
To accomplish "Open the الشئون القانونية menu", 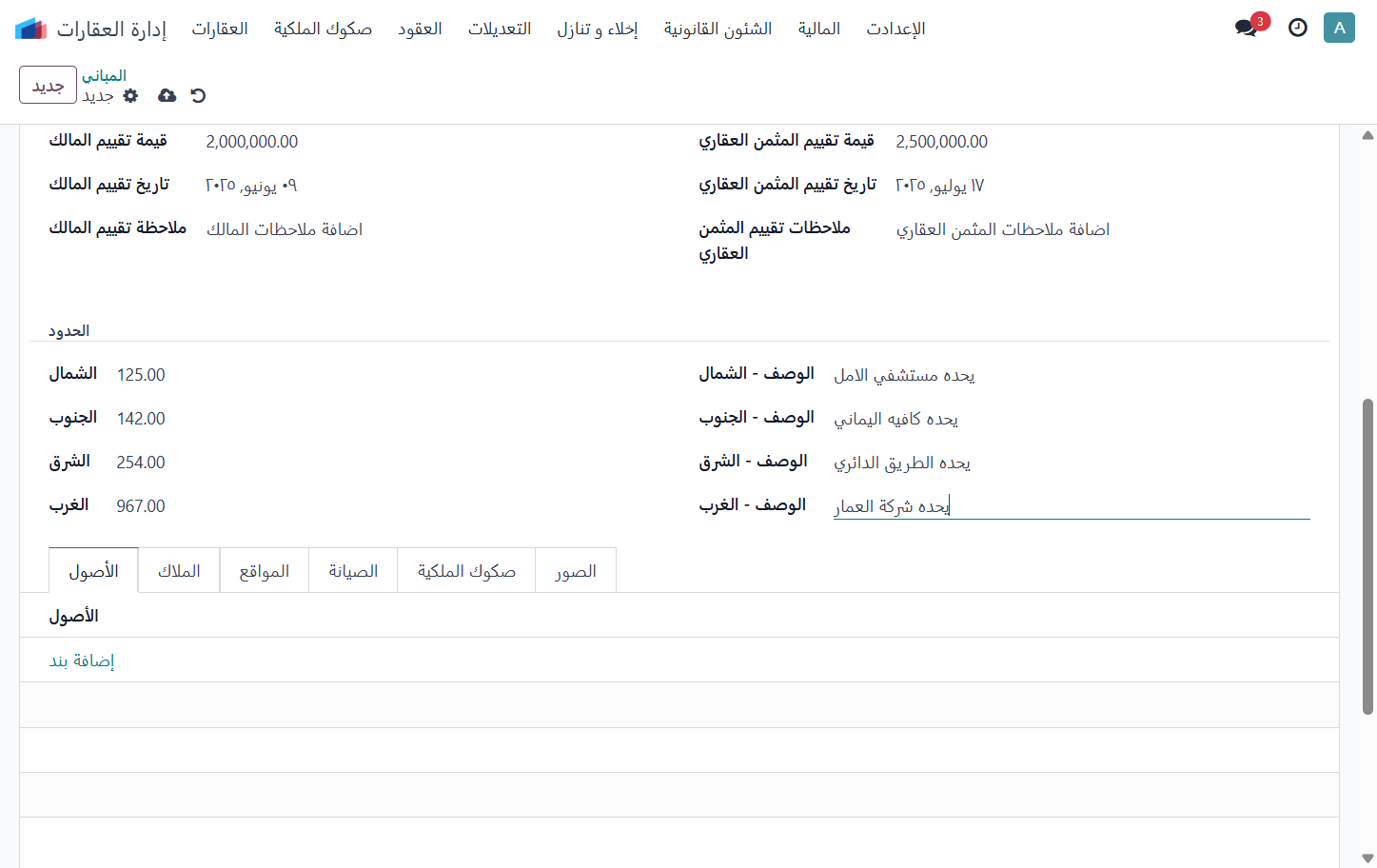I will pos(718,29).
